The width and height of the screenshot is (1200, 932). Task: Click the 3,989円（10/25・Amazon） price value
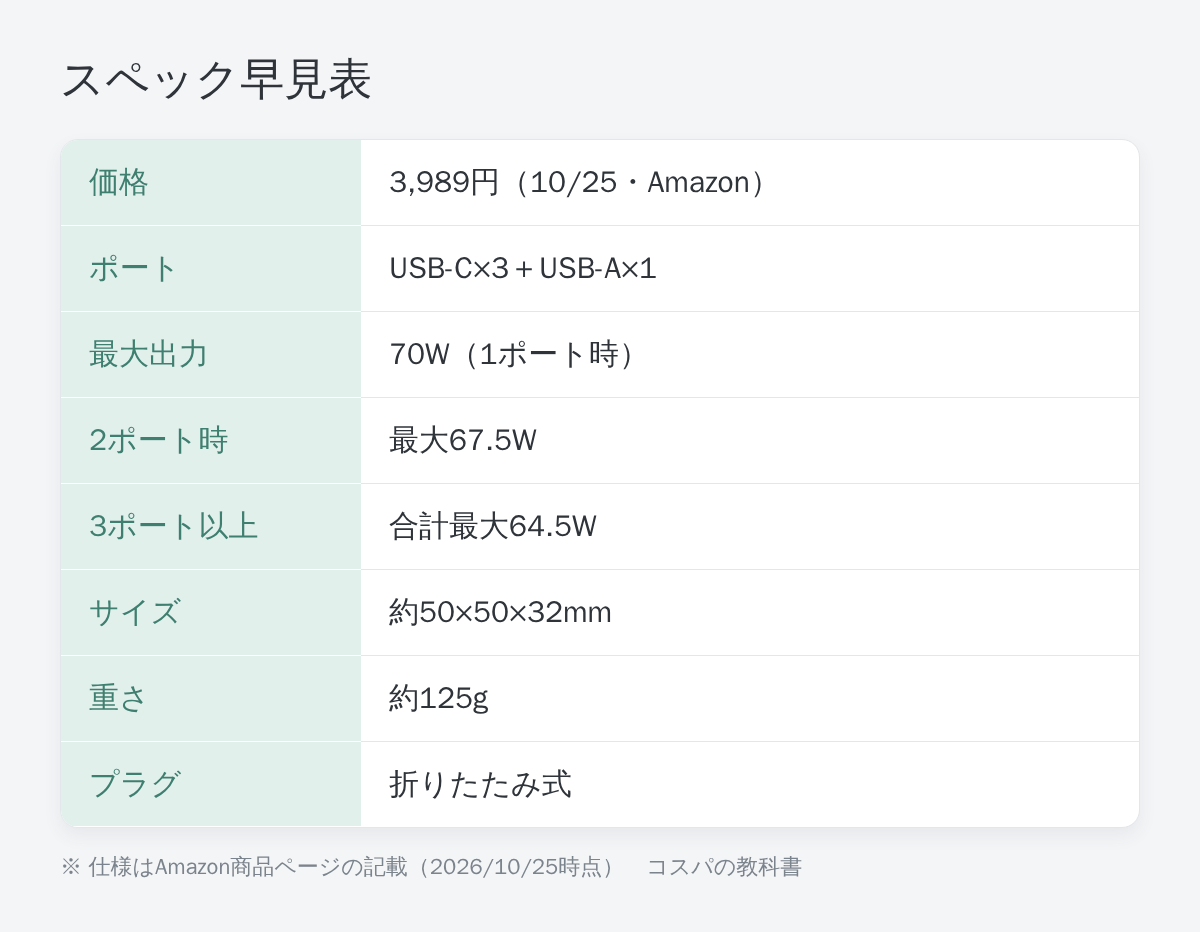(579, 182)
